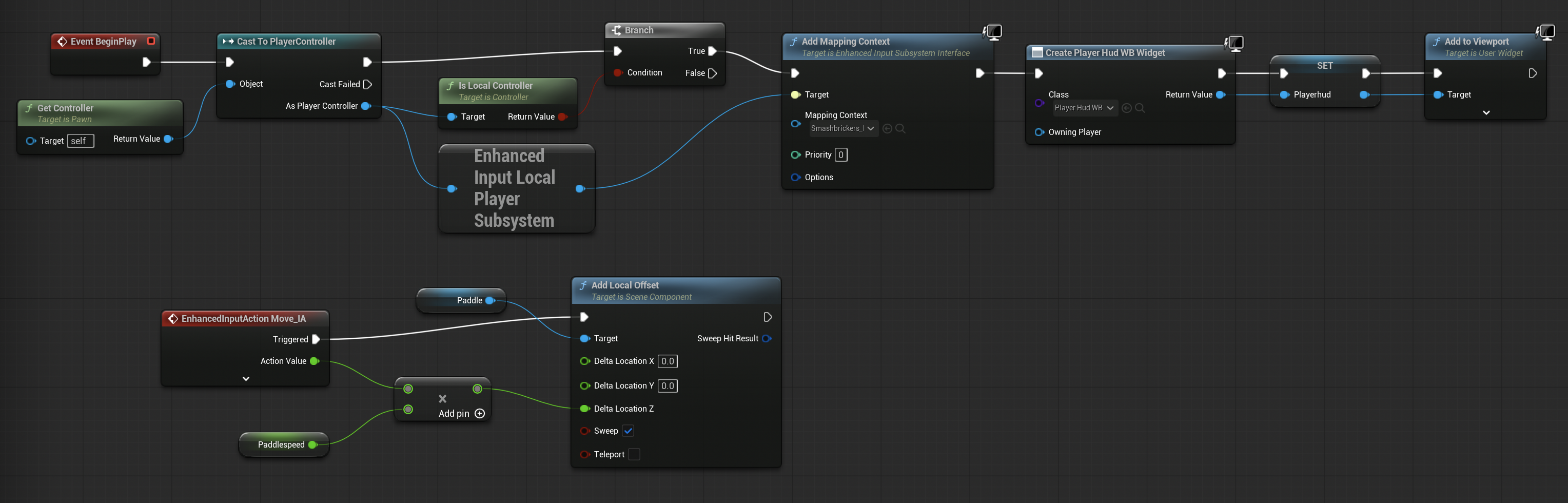1568x503 pixels.
Task: Click Event BeginPlay execution output pin
Action: 146,62
